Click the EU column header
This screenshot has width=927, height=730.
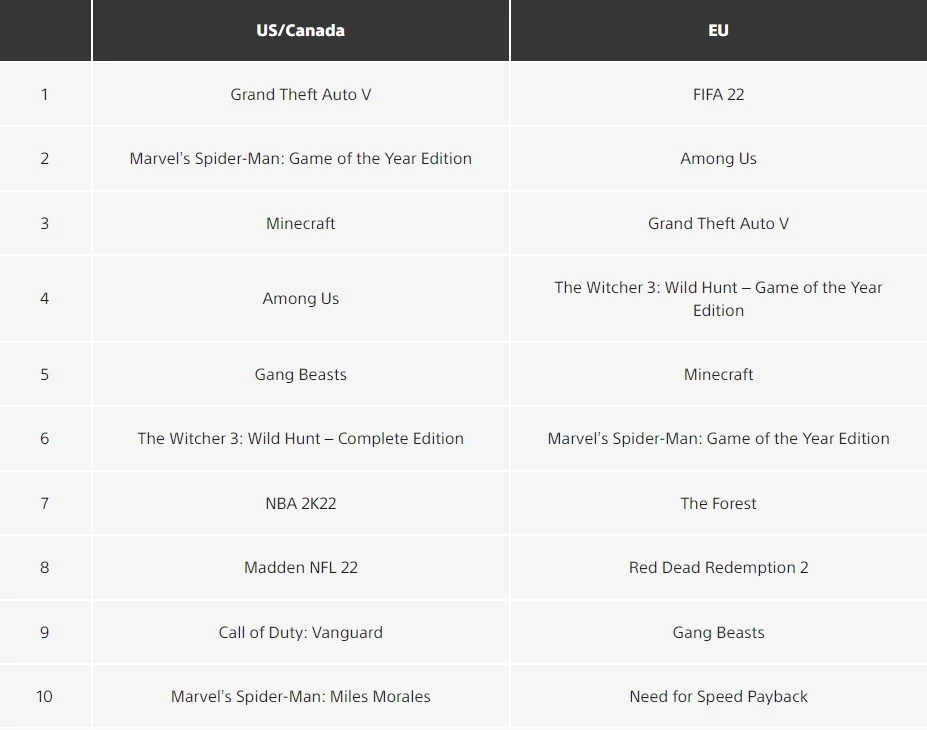point(718,30)
